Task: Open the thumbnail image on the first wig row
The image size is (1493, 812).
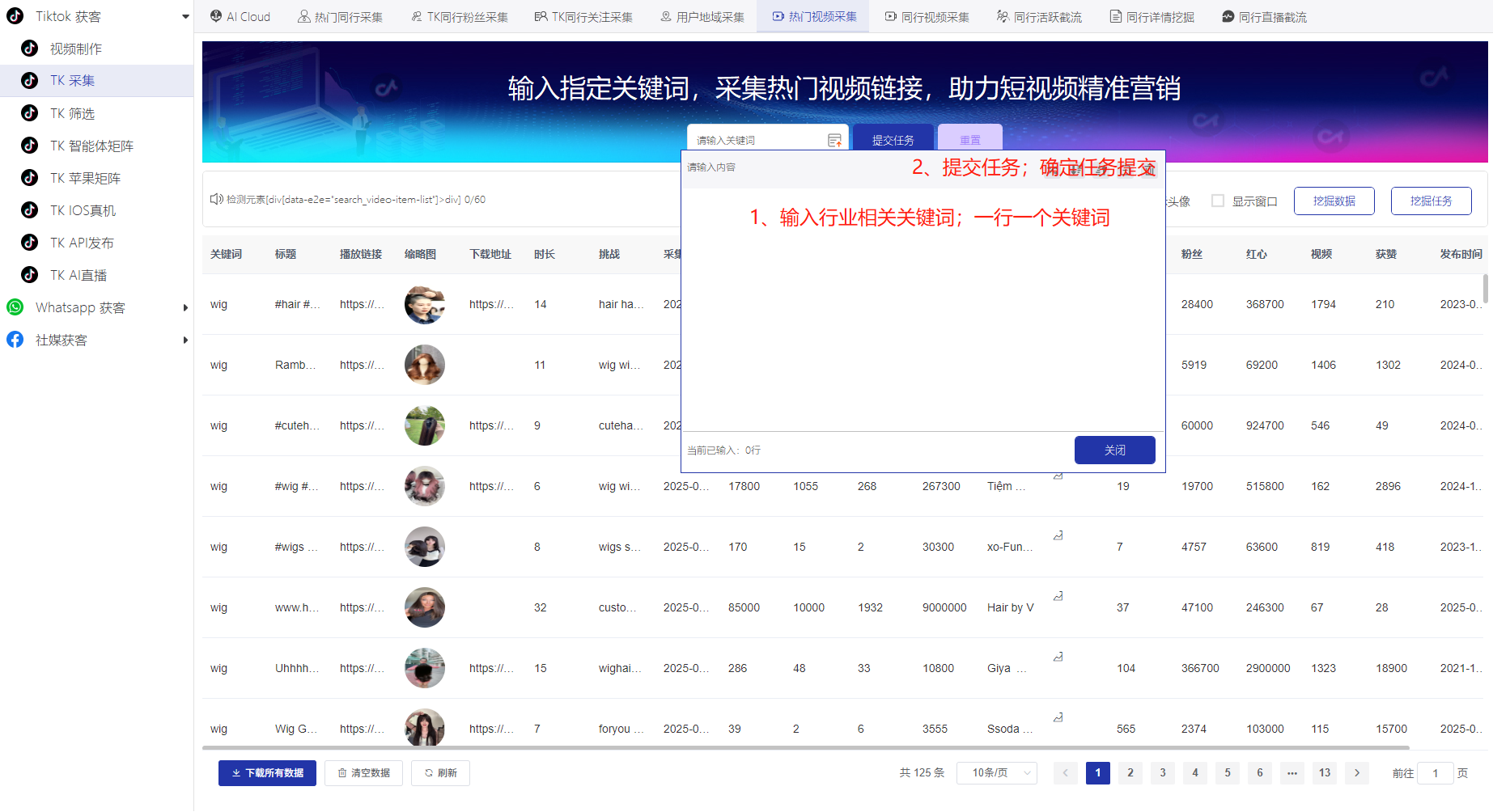Action: point(424,305)
